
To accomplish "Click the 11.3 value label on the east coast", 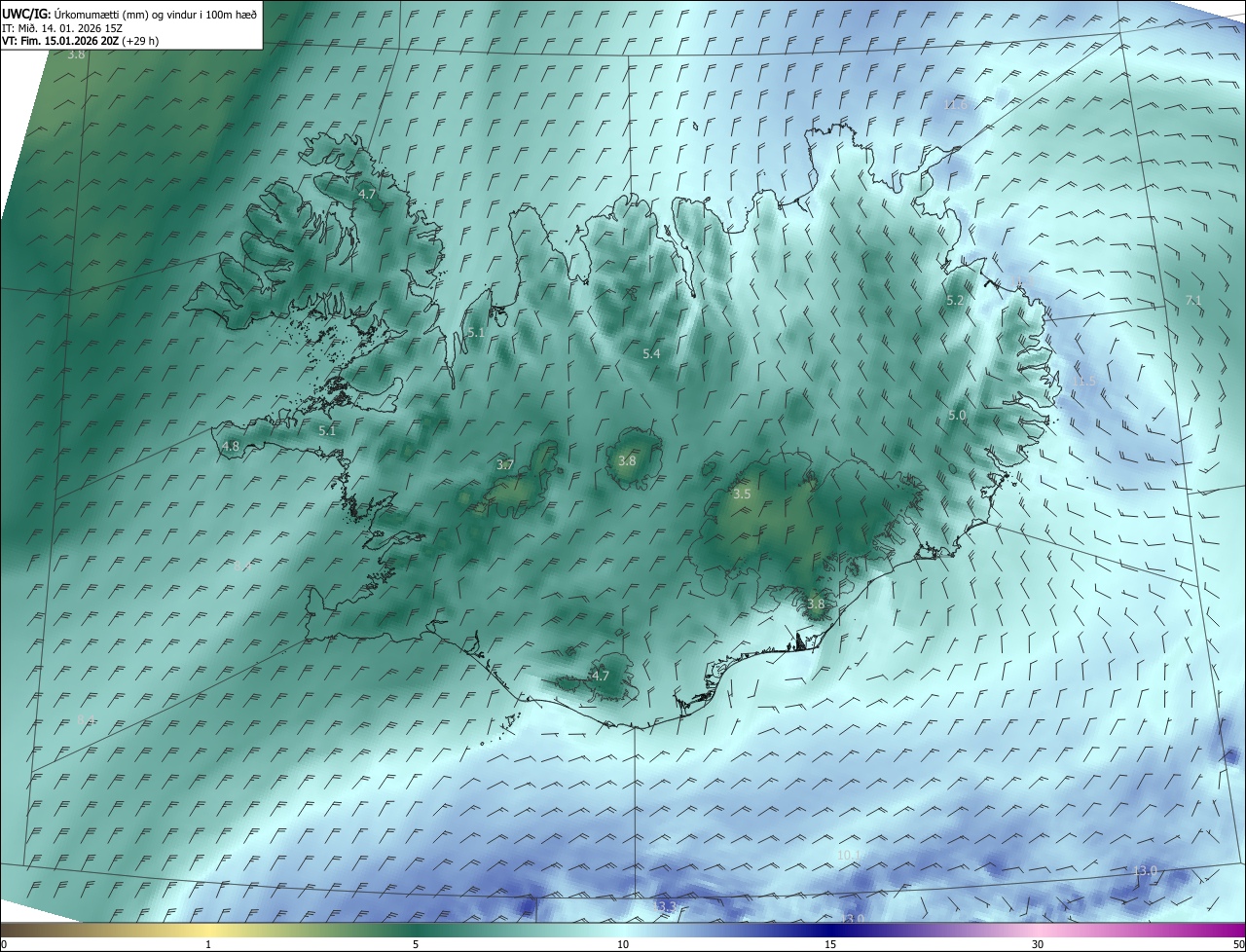I will [1022, 283].
